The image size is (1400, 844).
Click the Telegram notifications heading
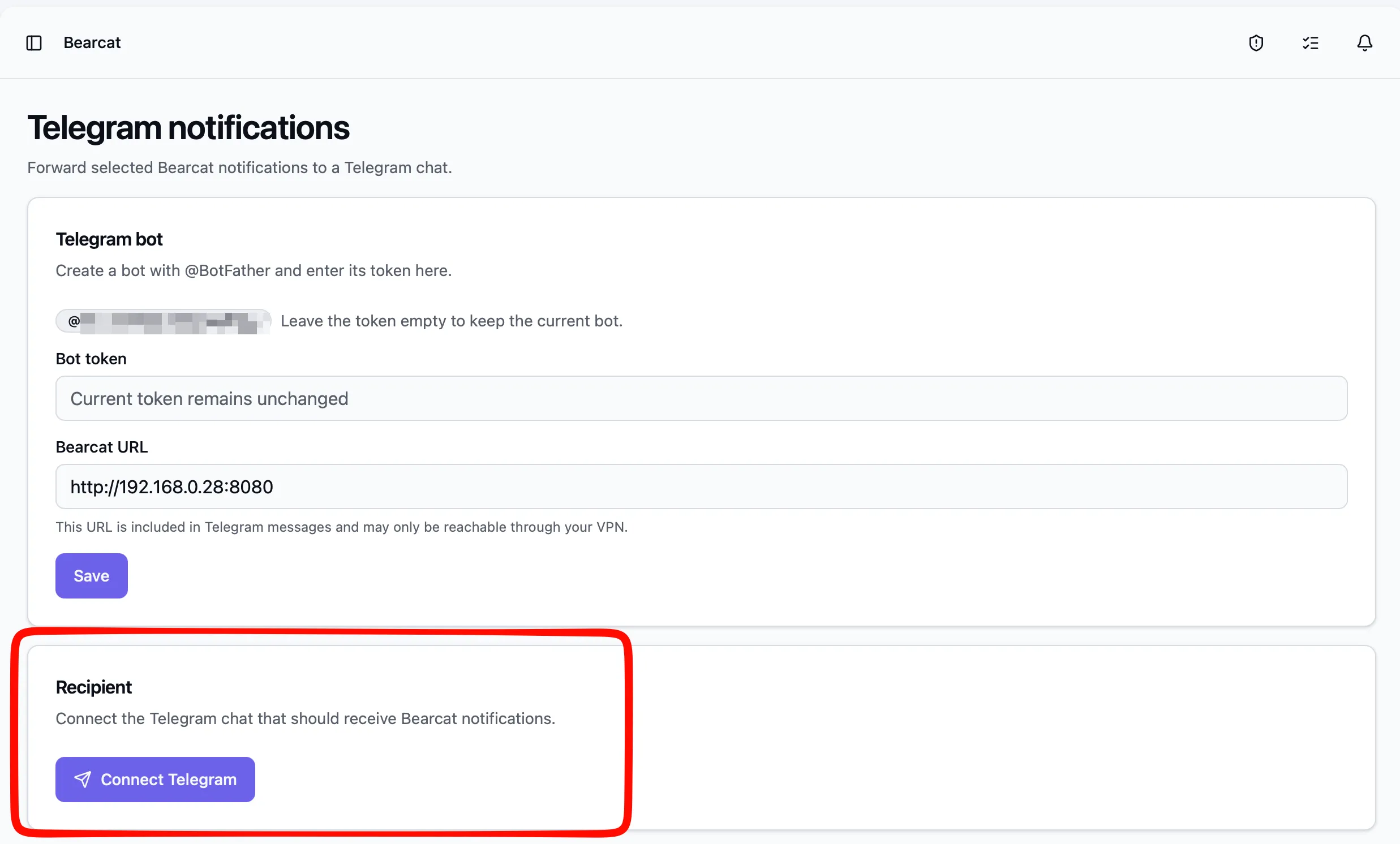[x=188, y=127]
